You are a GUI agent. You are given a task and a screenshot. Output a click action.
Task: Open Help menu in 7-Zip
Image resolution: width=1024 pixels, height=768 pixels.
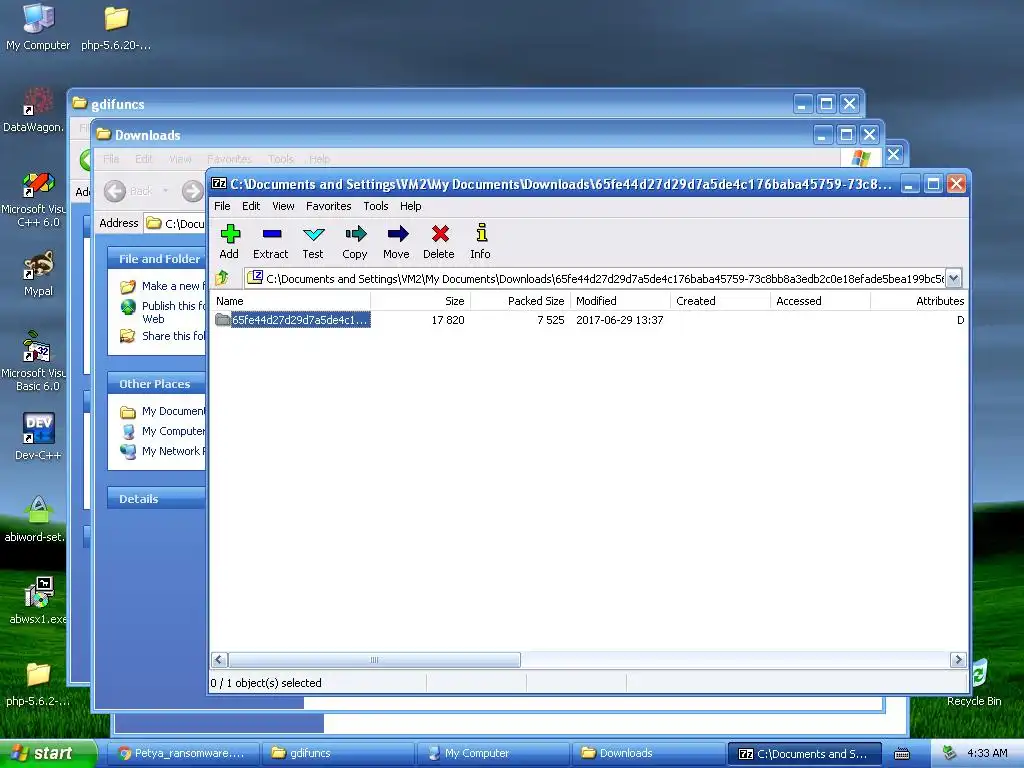tap(410, 206)
